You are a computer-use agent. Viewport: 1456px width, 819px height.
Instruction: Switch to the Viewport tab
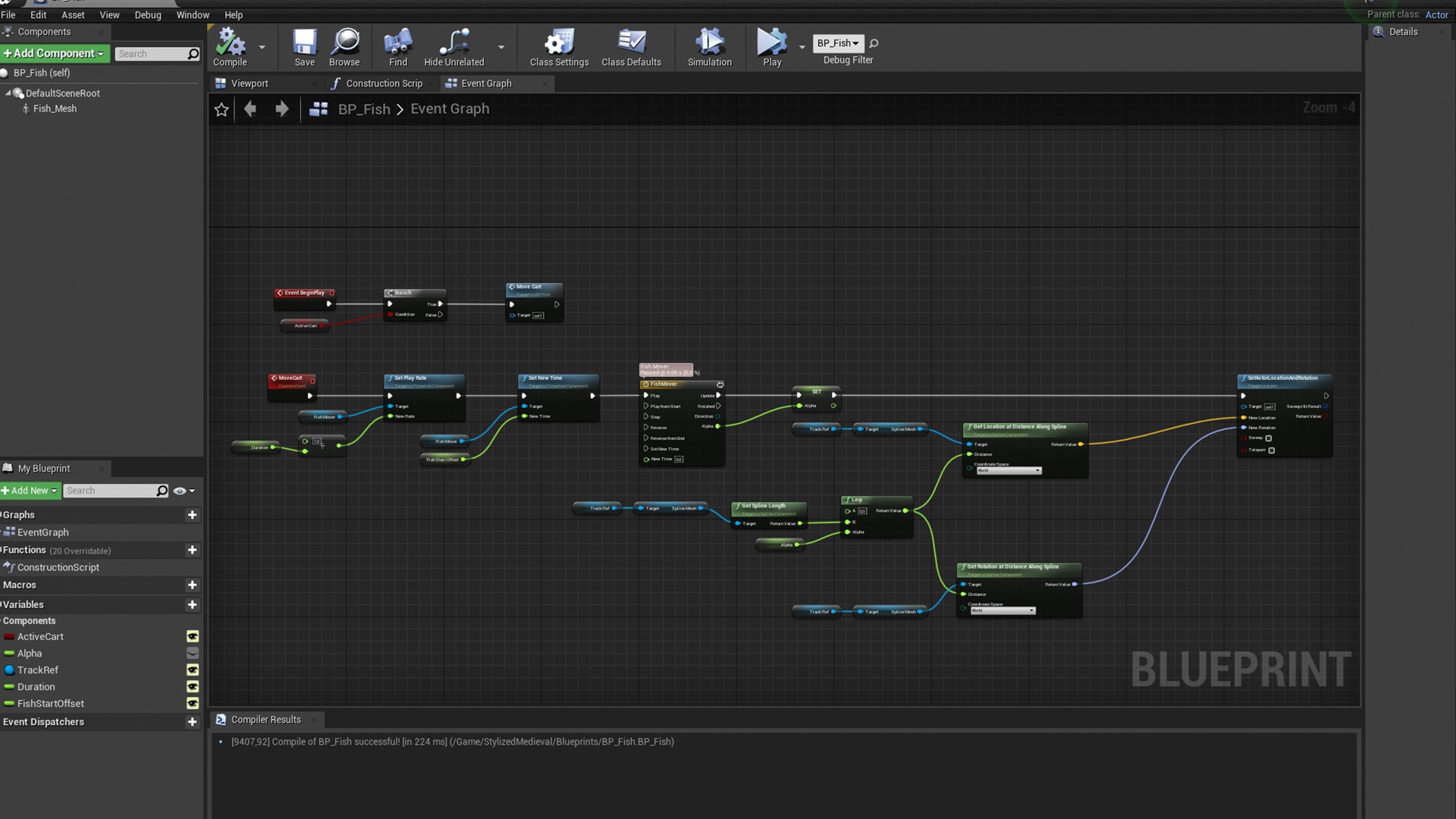(x=249, y=83)
